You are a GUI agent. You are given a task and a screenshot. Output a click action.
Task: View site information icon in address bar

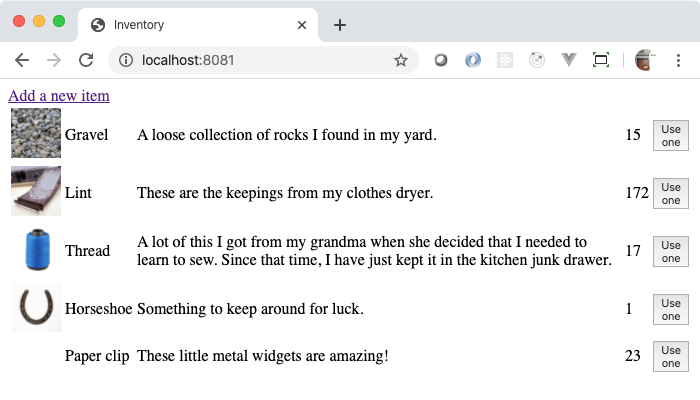click(126, 60)
